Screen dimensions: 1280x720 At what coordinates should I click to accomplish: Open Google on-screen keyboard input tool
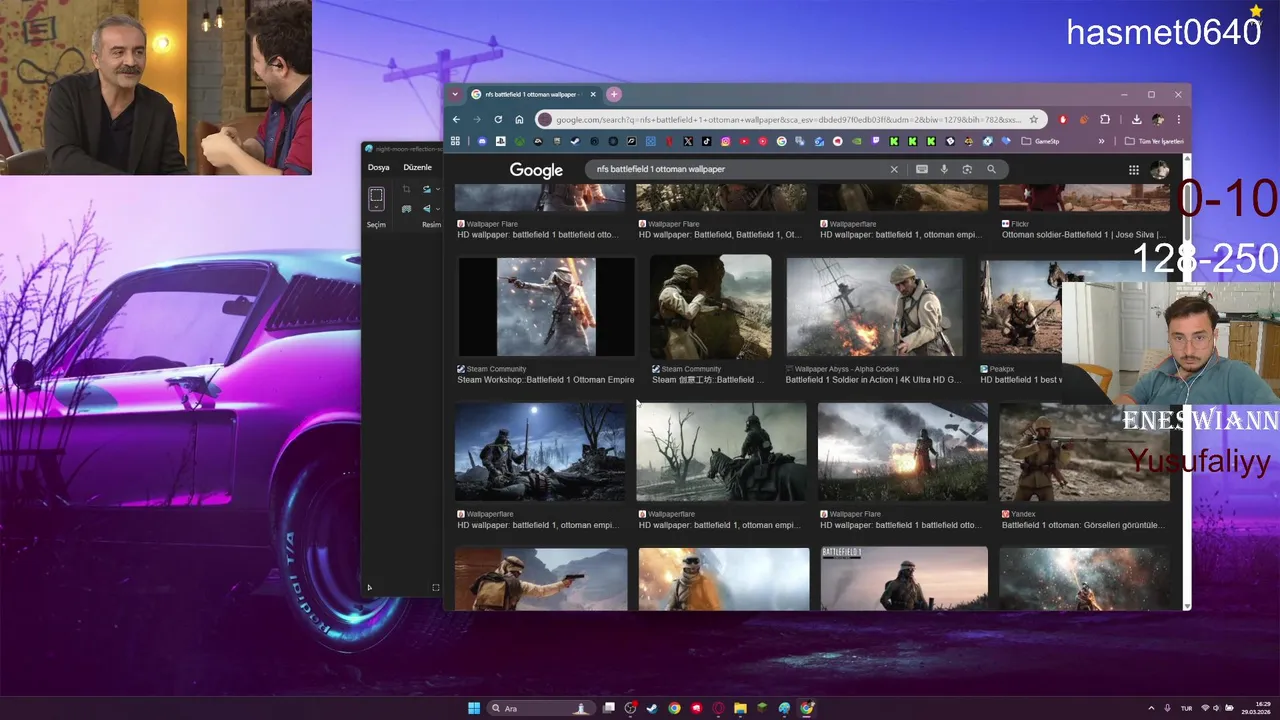[x=922, y=169]
